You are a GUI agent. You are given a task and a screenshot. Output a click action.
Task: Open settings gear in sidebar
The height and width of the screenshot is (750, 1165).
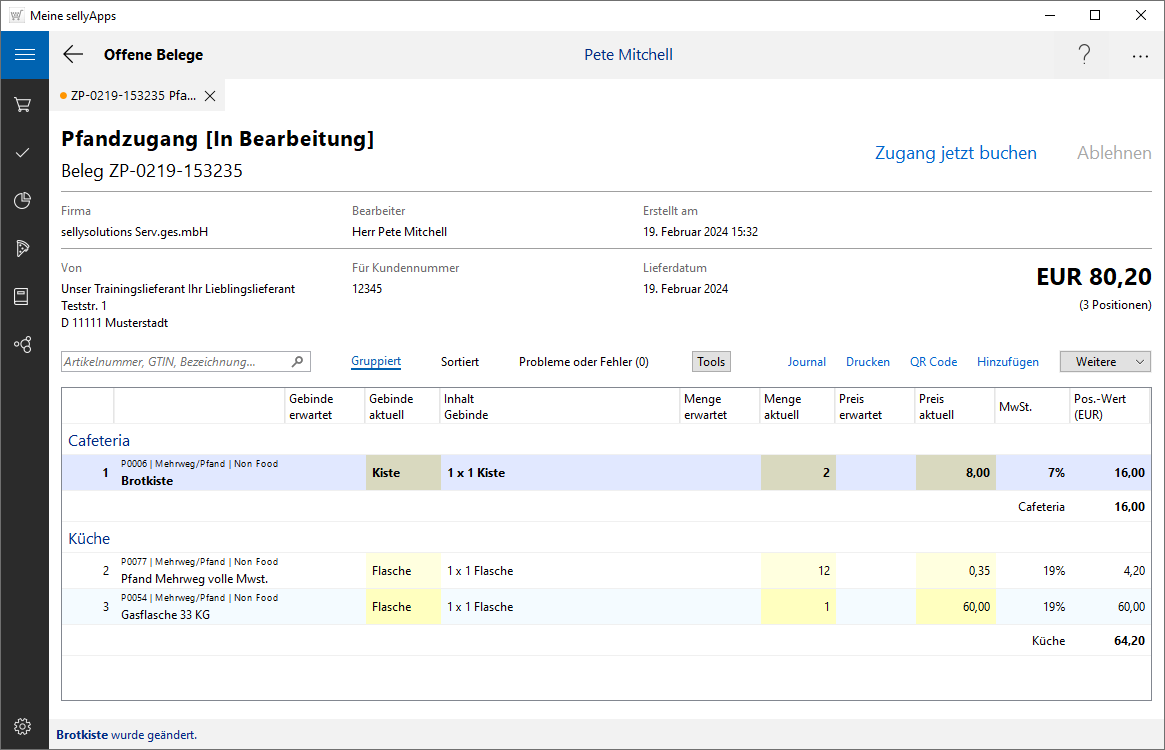(x=24, y=727)
